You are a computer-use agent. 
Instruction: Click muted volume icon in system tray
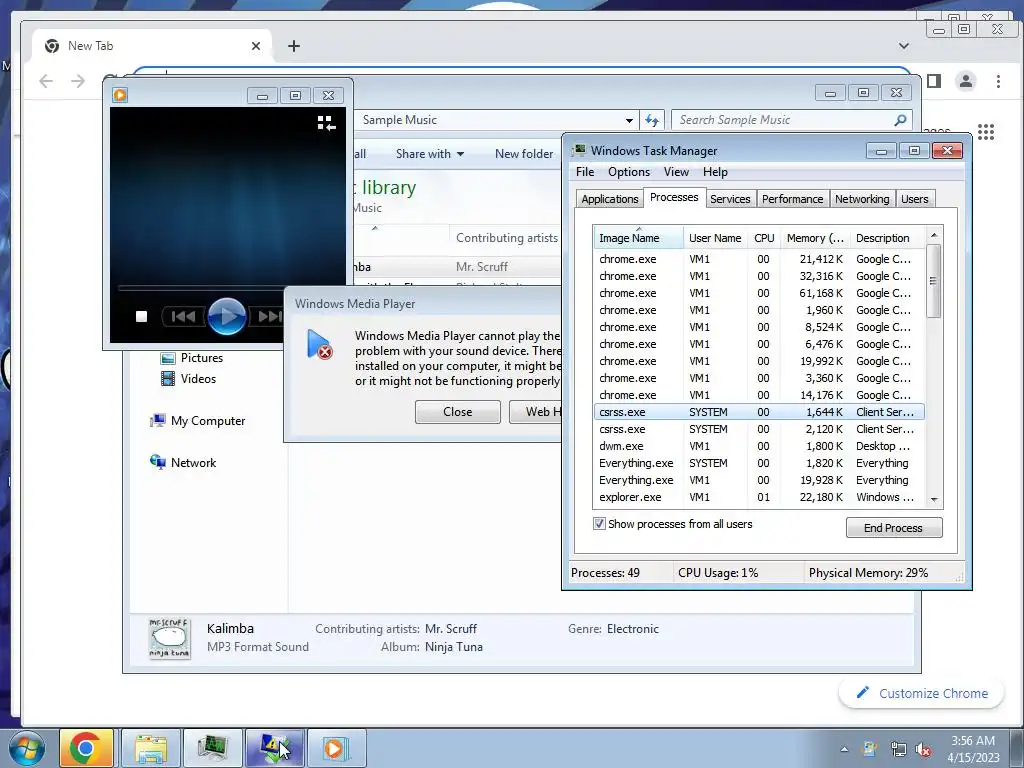(923, 750)
